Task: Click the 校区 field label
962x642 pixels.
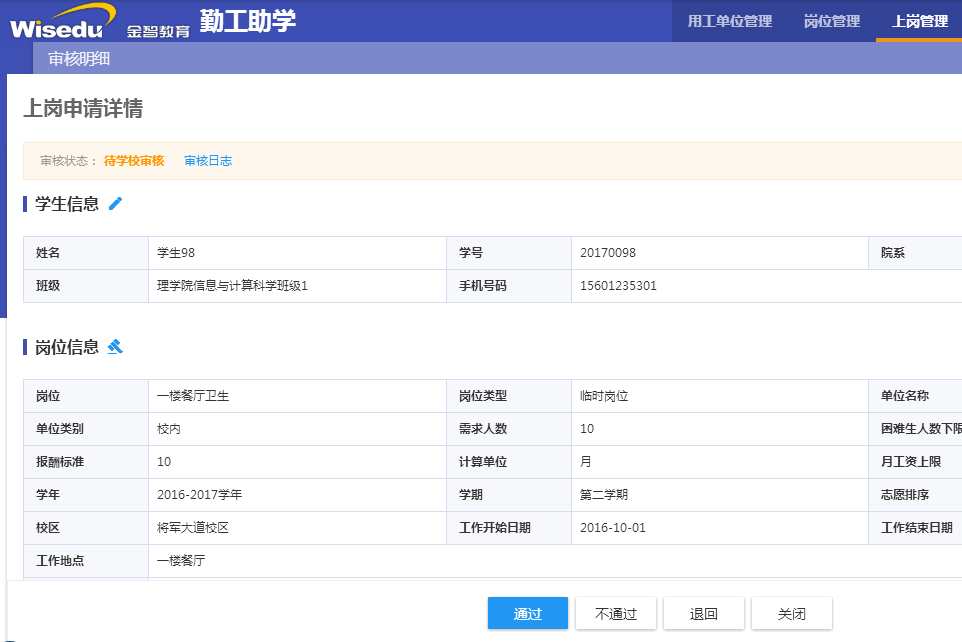Action: tap(48, 528)
